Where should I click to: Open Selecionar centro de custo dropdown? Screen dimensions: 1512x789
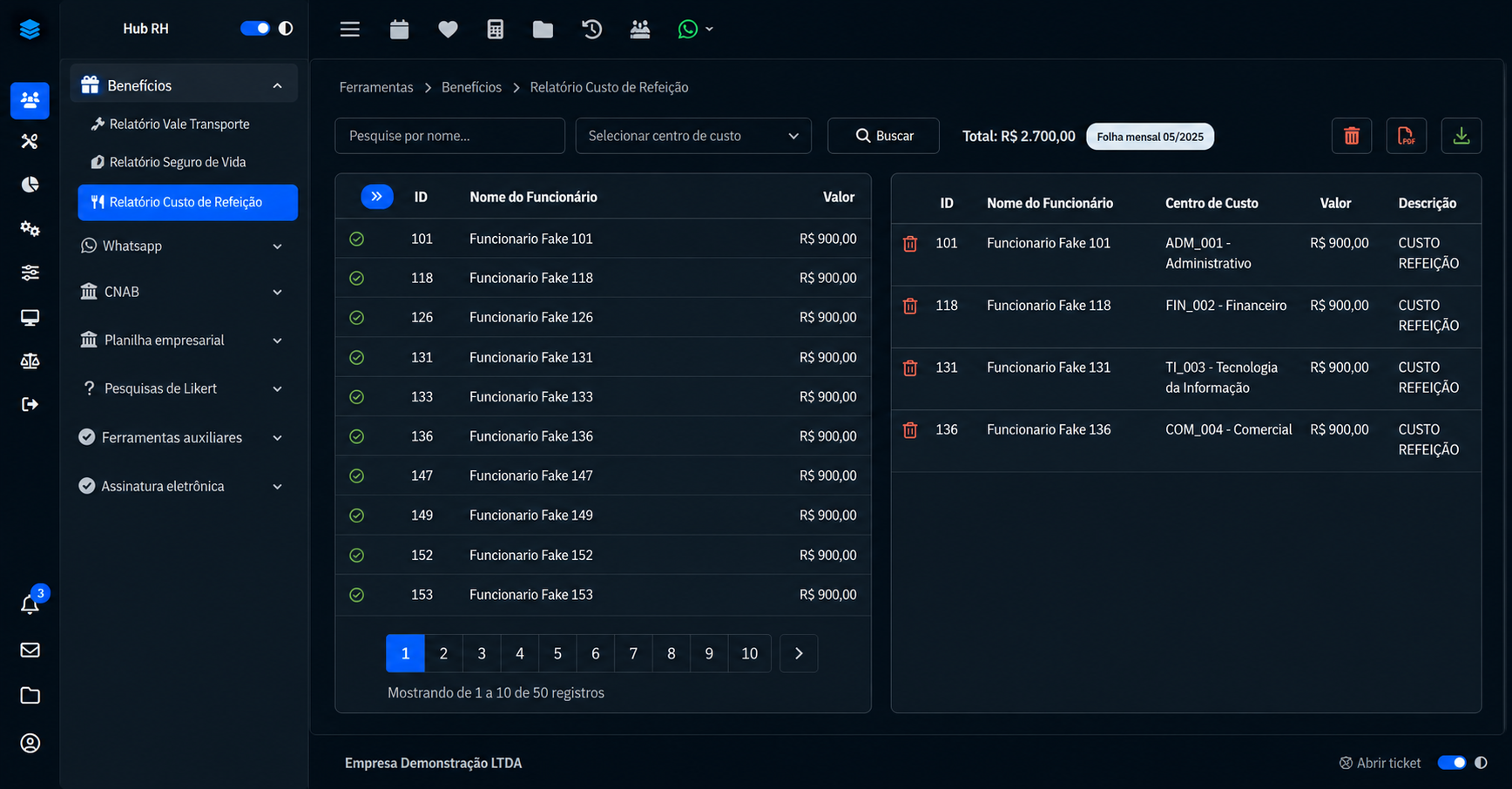pos(693,136)
